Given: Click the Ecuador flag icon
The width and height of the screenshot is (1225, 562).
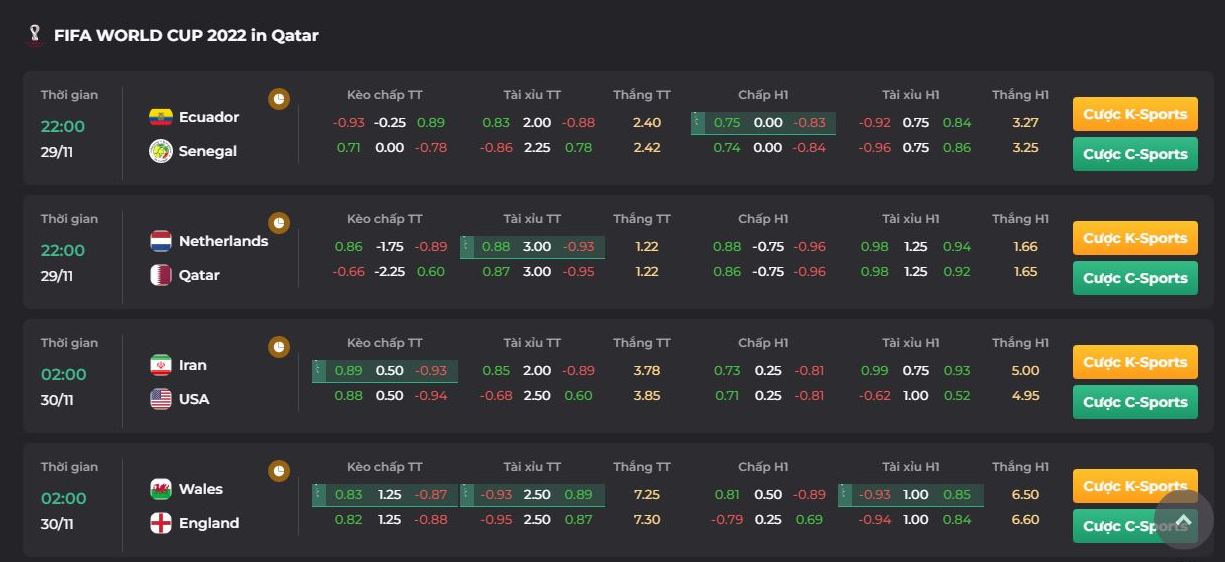Looking at the screenshot, I should pyautogui.click(x=160, y=117).
